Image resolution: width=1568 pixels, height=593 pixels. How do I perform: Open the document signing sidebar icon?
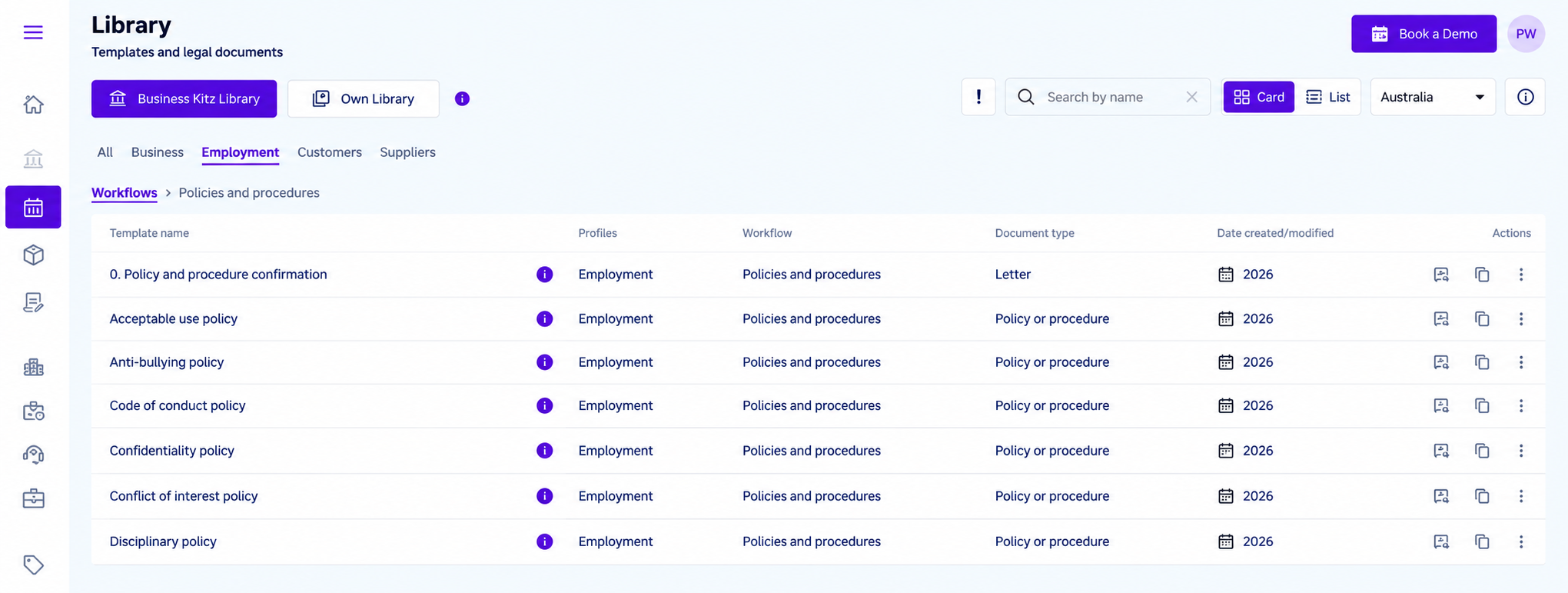point(33,302)
